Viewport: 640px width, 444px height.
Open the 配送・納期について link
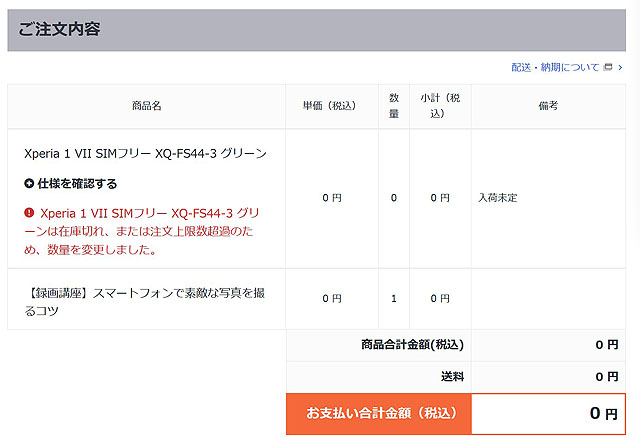555,67
